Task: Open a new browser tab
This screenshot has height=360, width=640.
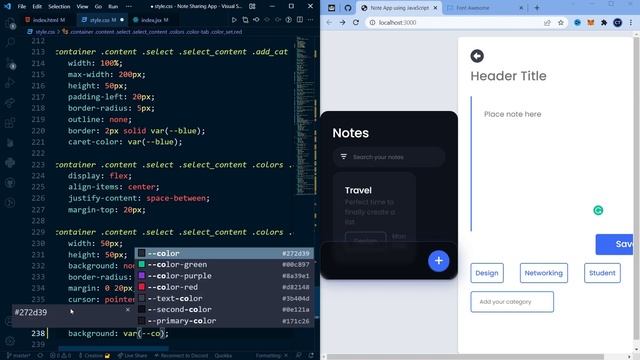Action: pyautogui.click(x=537, y=8)
